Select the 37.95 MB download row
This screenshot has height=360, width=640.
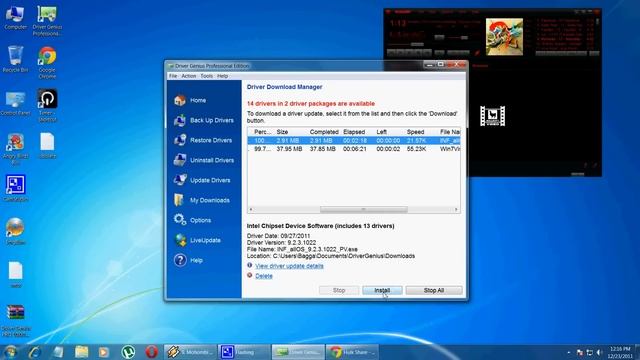[353, 149]
